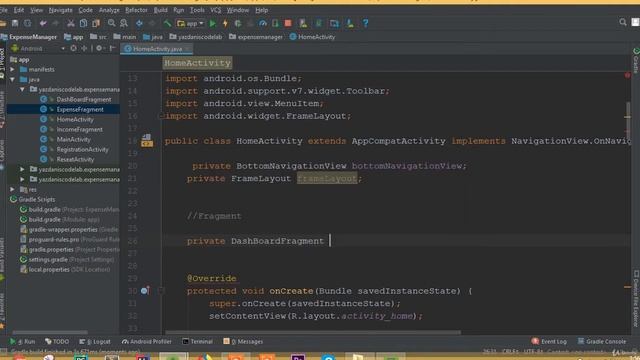Click the collapse all icon in project panel

pyautogui.click(x=84, y=48)
